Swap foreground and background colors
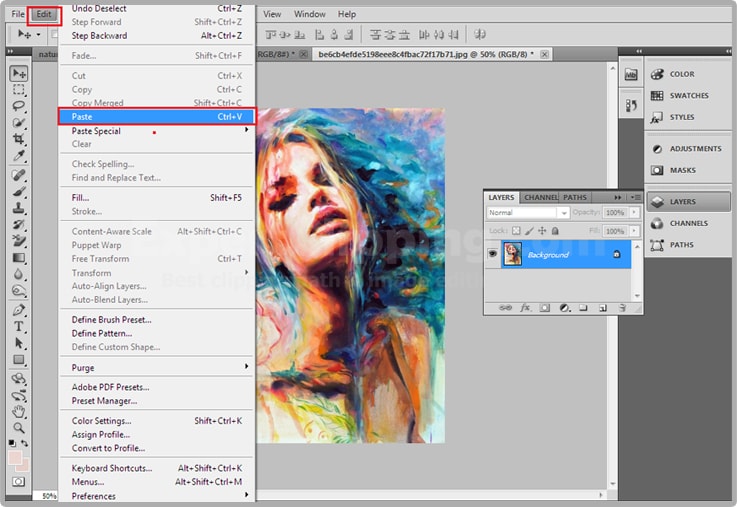This screenshot has height=507, width=737. 24,443
